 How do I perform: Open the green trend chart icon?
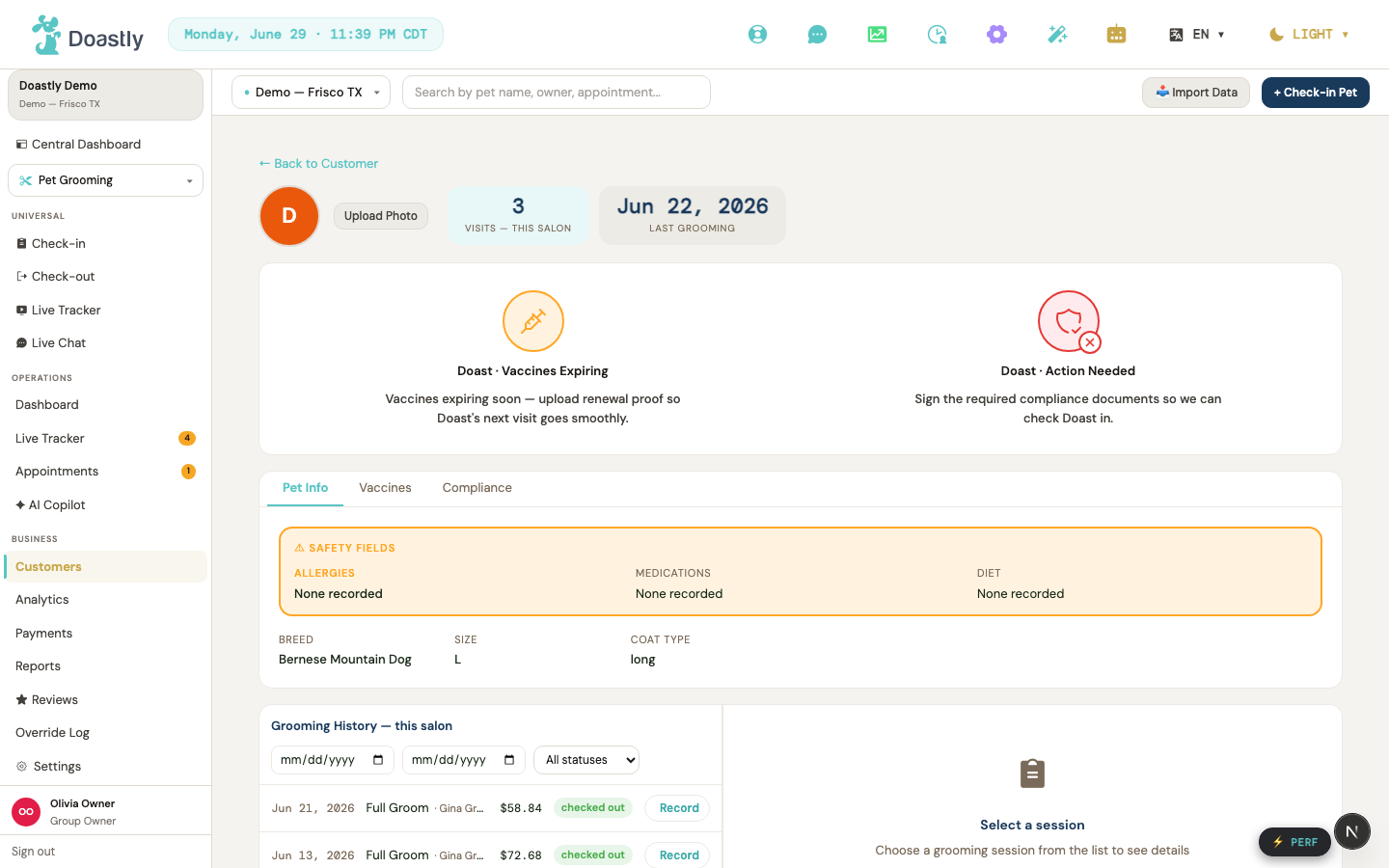click(x=877, y=35)
